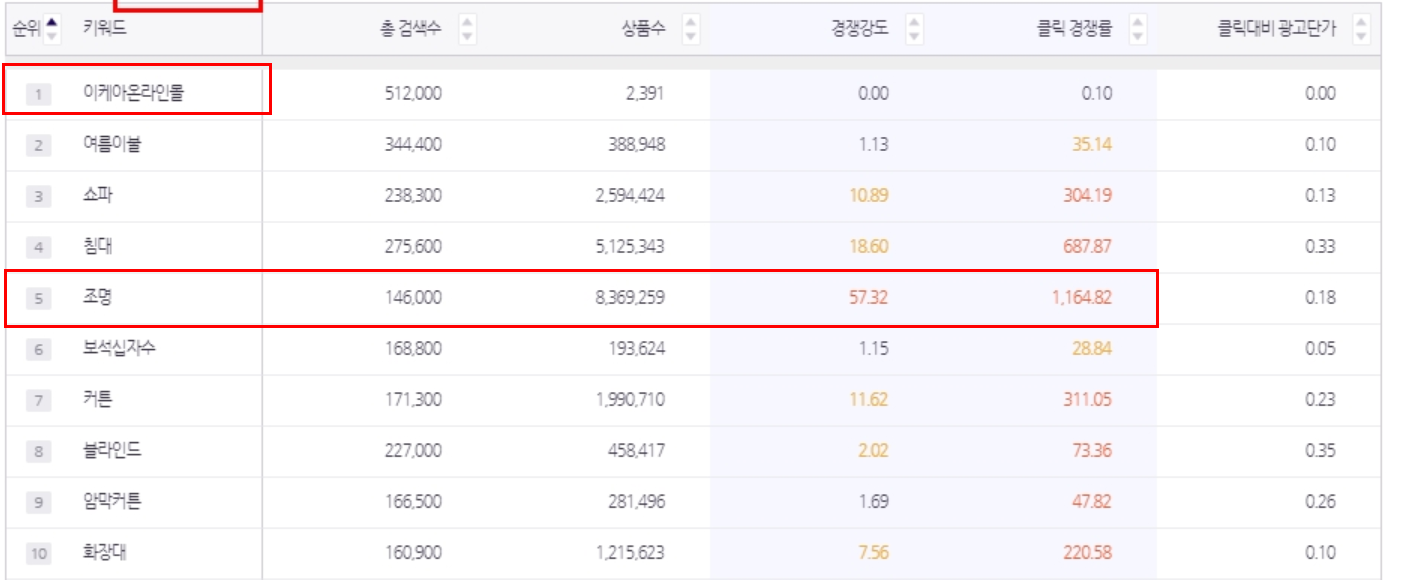Select product count 2,391
The width and height of the screenshot is (1402, 580).
[x=646, y=94]
